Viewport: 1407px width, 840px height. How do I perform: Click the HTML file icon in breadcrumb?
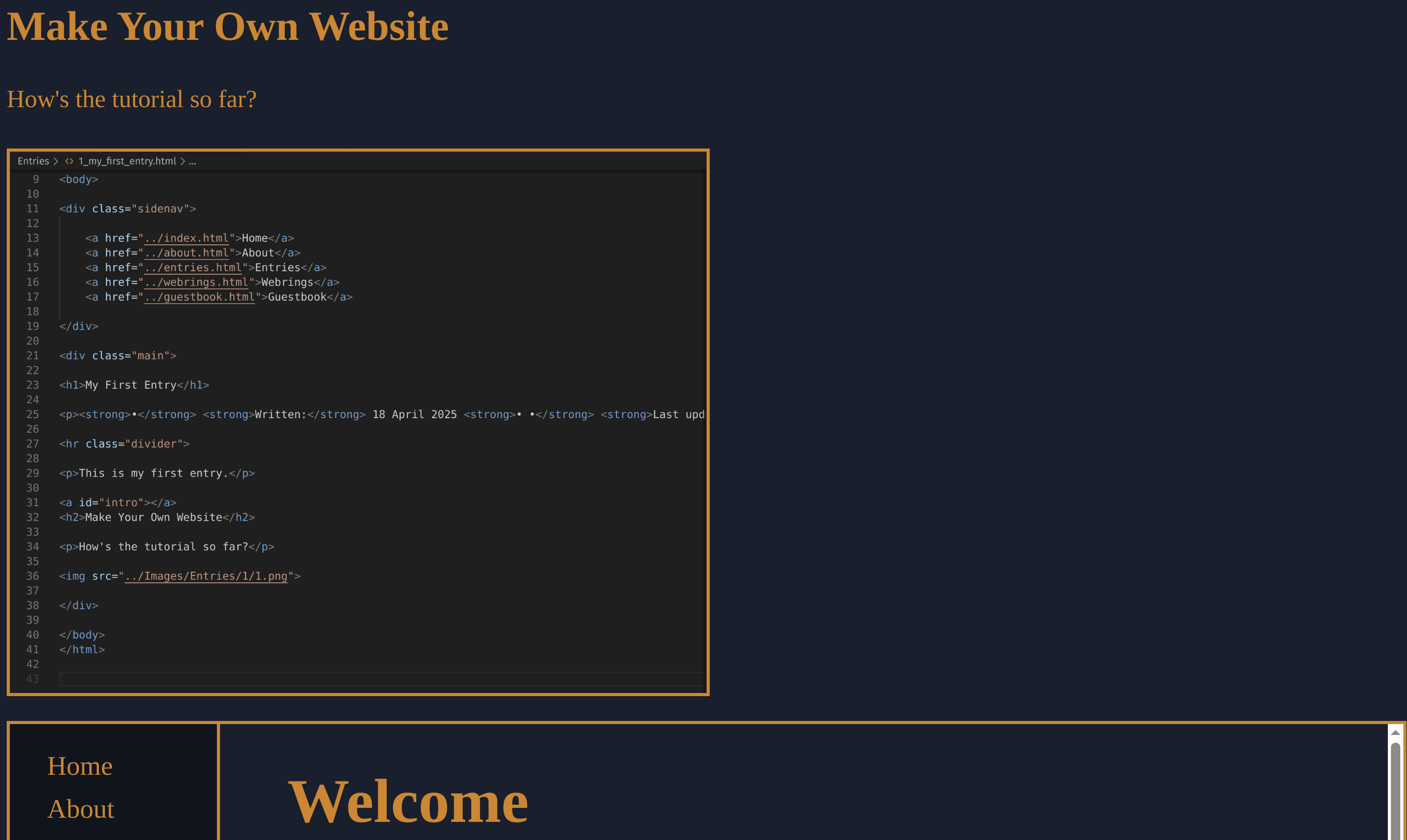69,161
